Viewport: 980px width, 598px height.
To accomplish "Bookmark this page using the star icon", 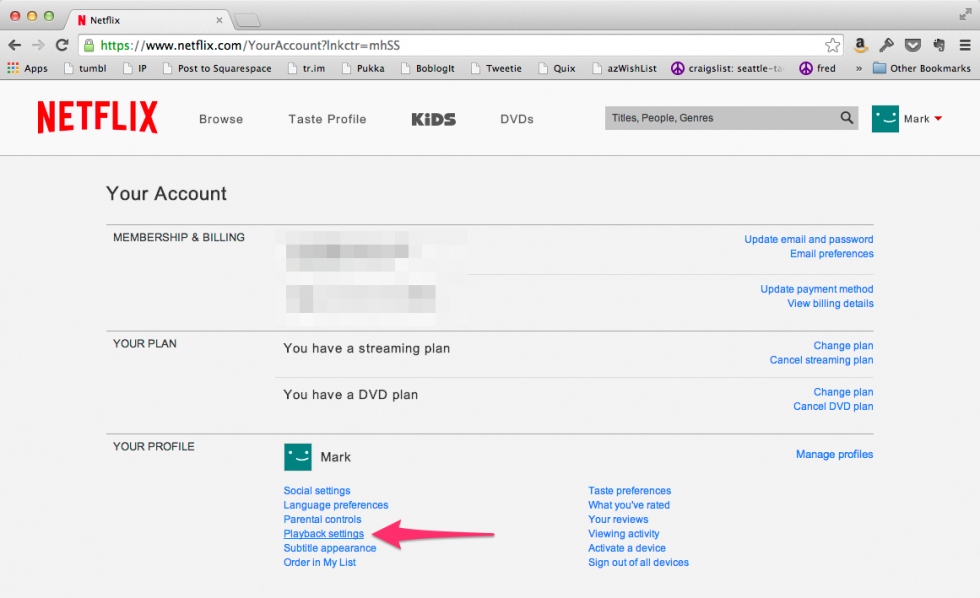I will (x=832, y=45).
